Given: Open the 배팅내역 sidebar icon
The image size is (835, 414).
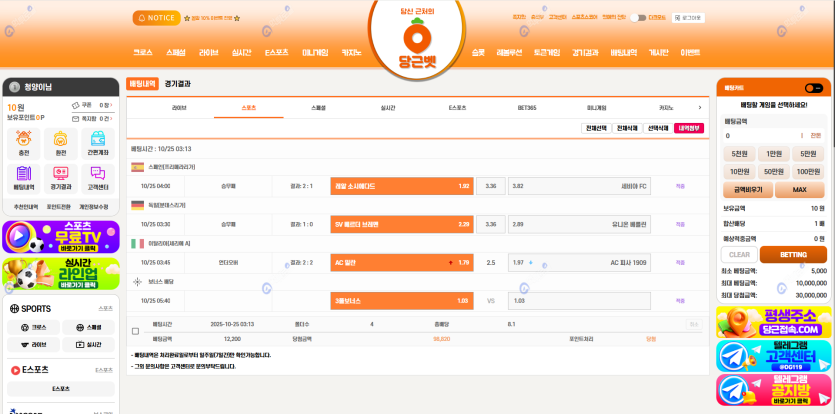Looking at the screenshot, I should [23, 178].
